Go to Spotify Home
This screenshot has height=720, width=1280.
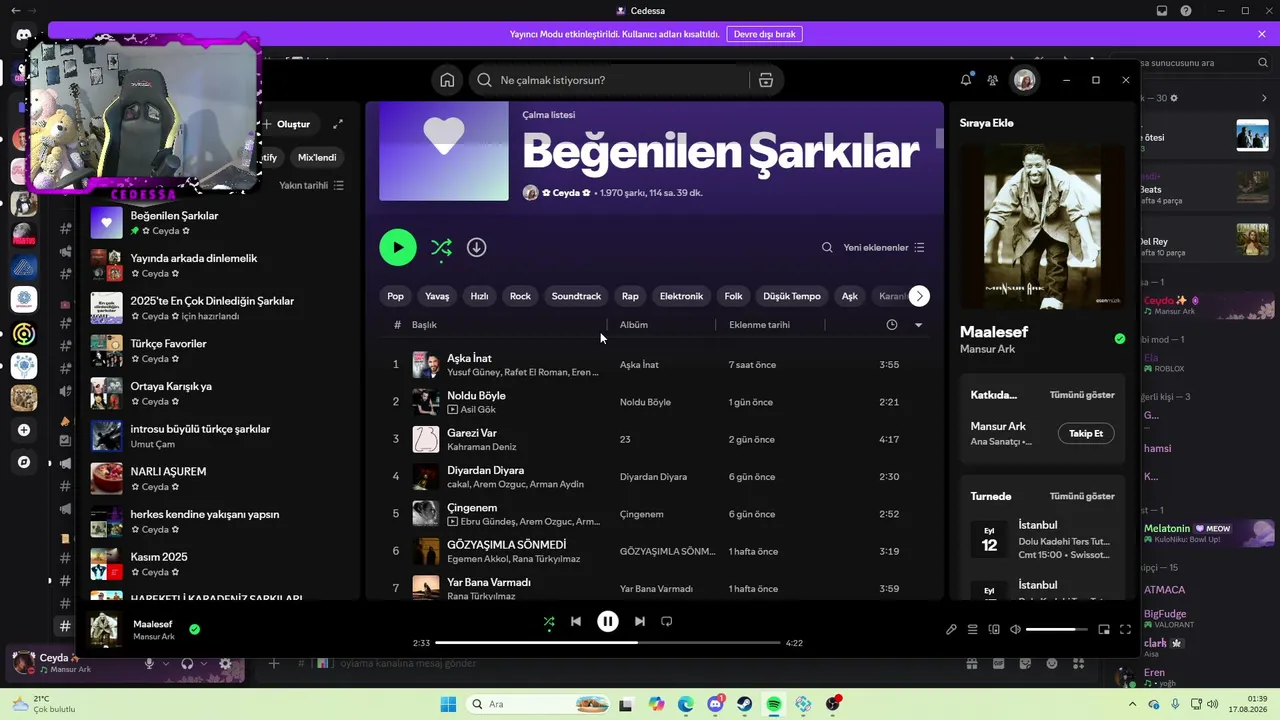pyautogui.click(x=447, y=80)
